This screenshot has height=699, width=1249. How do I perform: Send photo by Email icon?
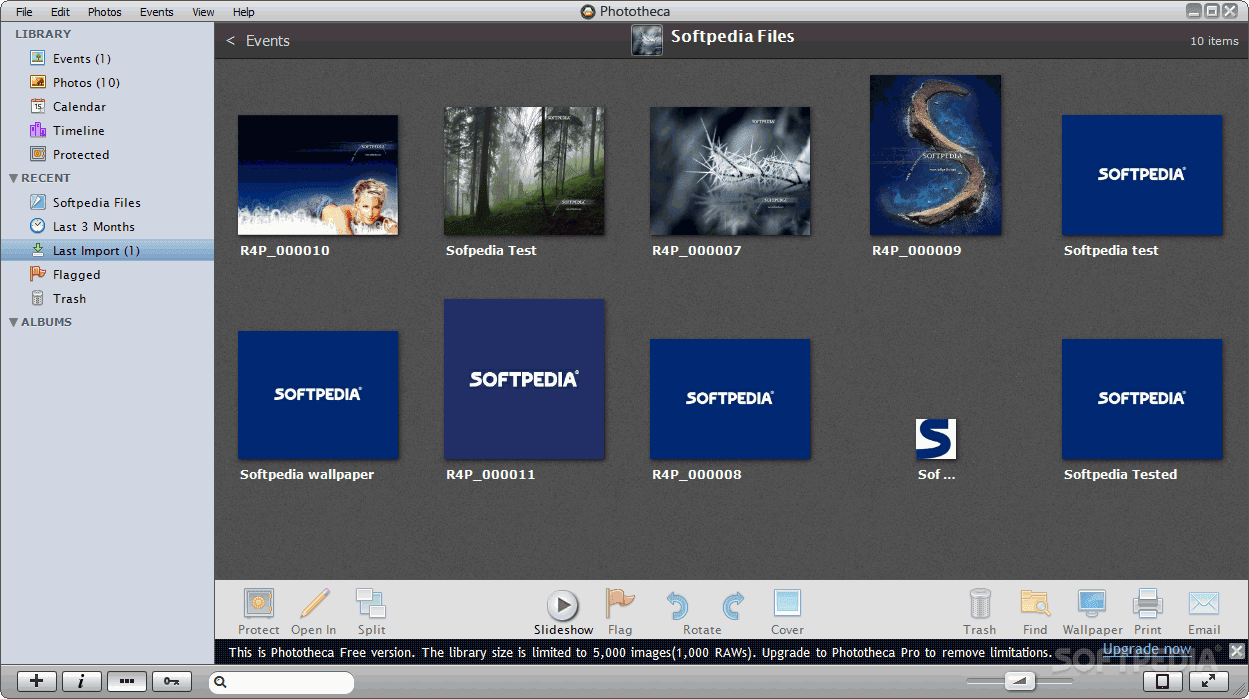1204,604
